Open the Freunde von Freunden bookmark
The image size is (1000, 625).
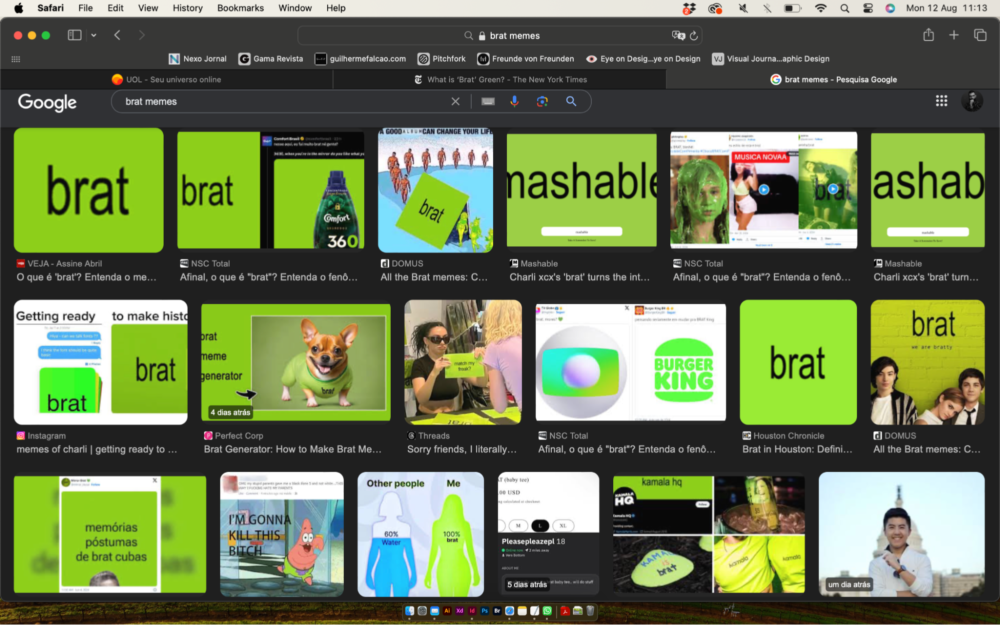(x=526, y=59)
